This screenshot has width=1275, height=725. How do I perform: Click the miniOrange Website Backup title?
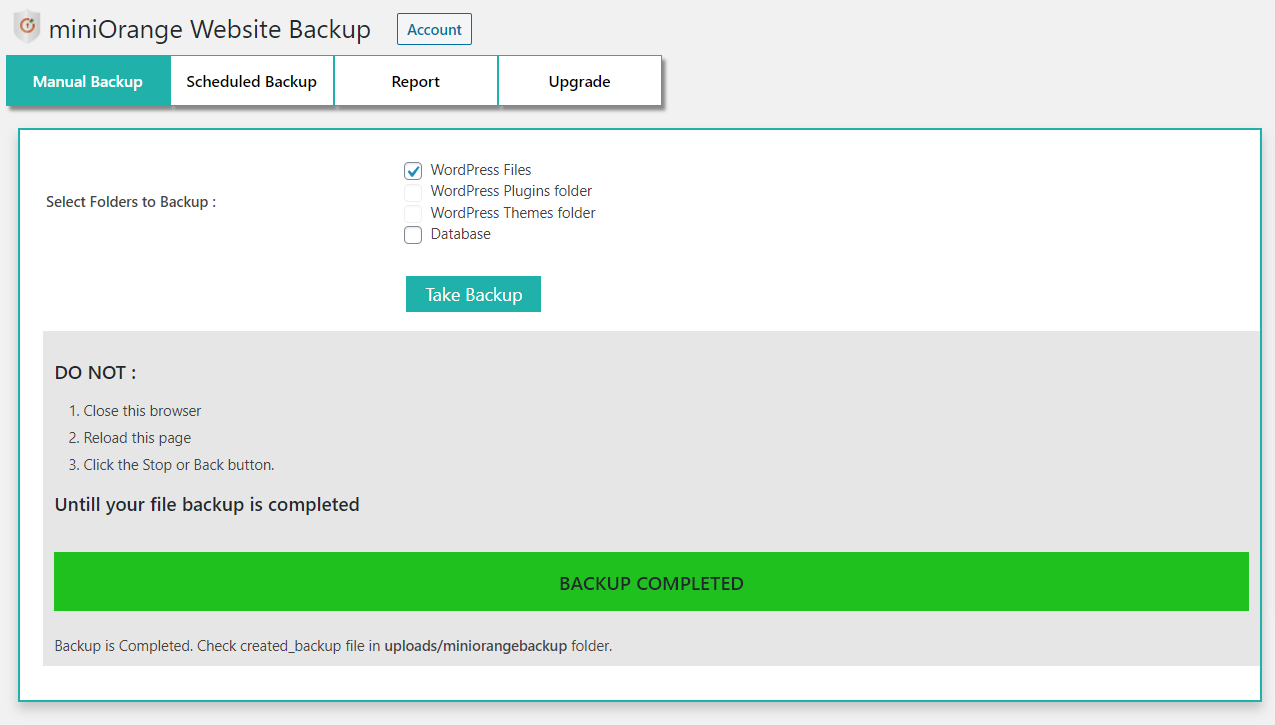[210, 29]
